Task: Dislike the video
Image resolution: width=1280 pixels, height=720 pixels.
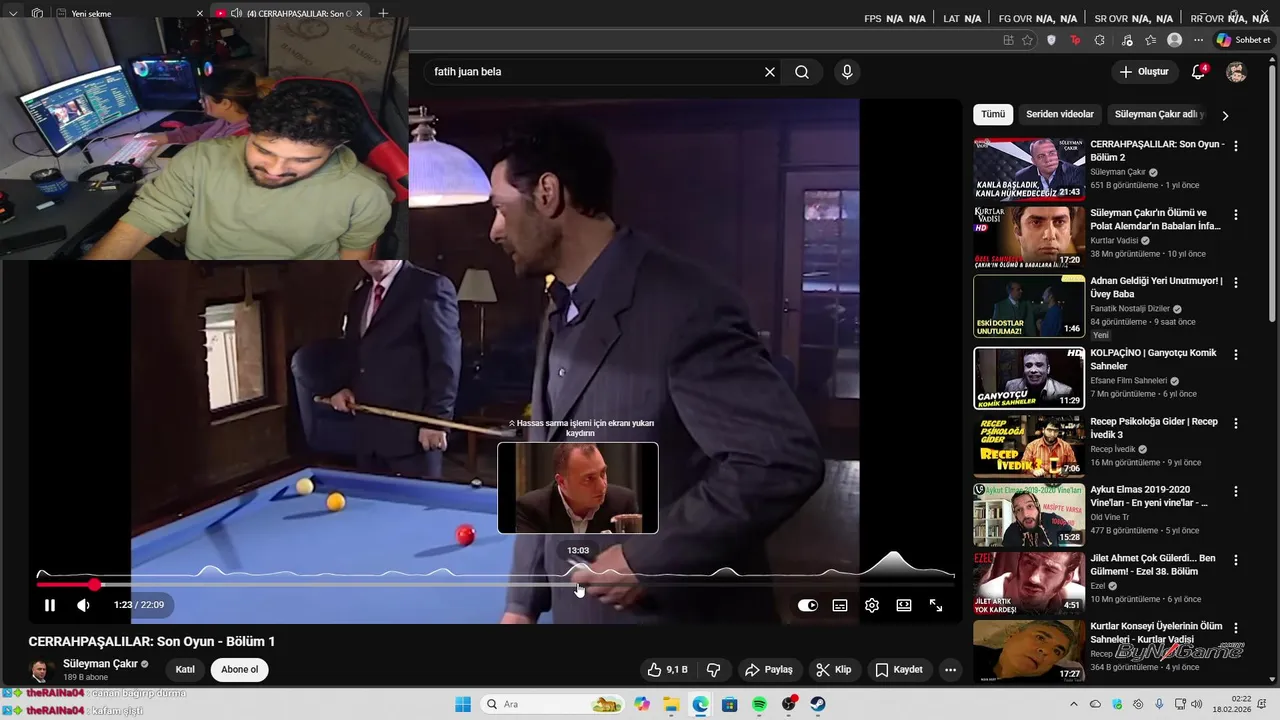Action: [x=714, y=670]
